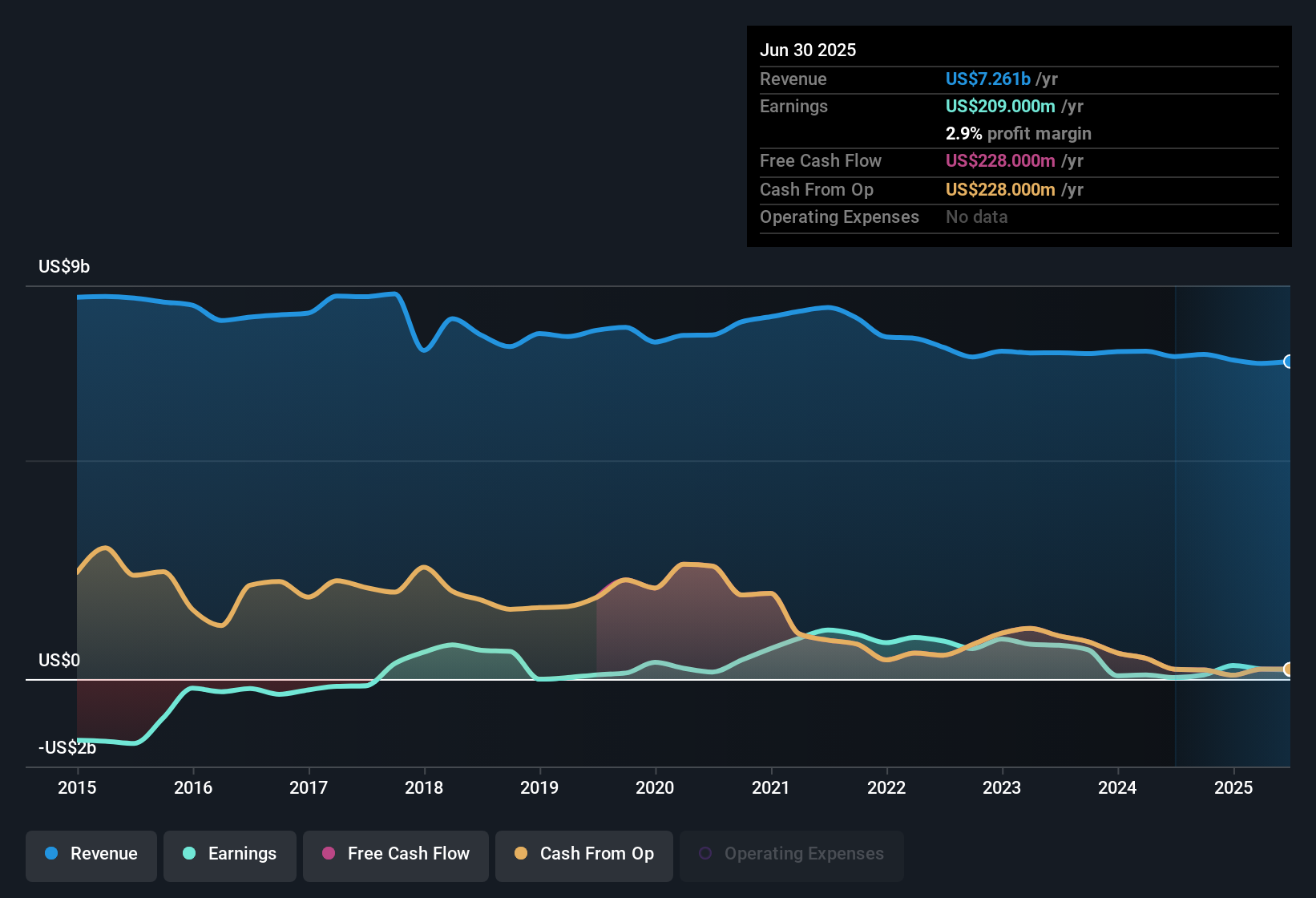
Task: Click the US$0 baseline label
Action: [59, 660]
